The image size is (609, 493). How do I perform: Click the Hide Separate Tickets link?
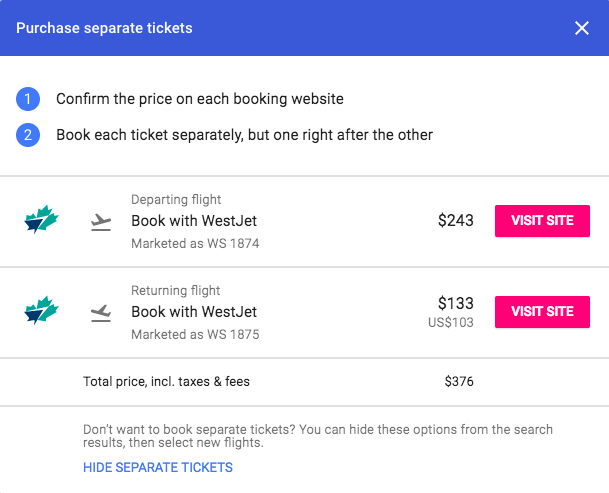click(158, 467)
